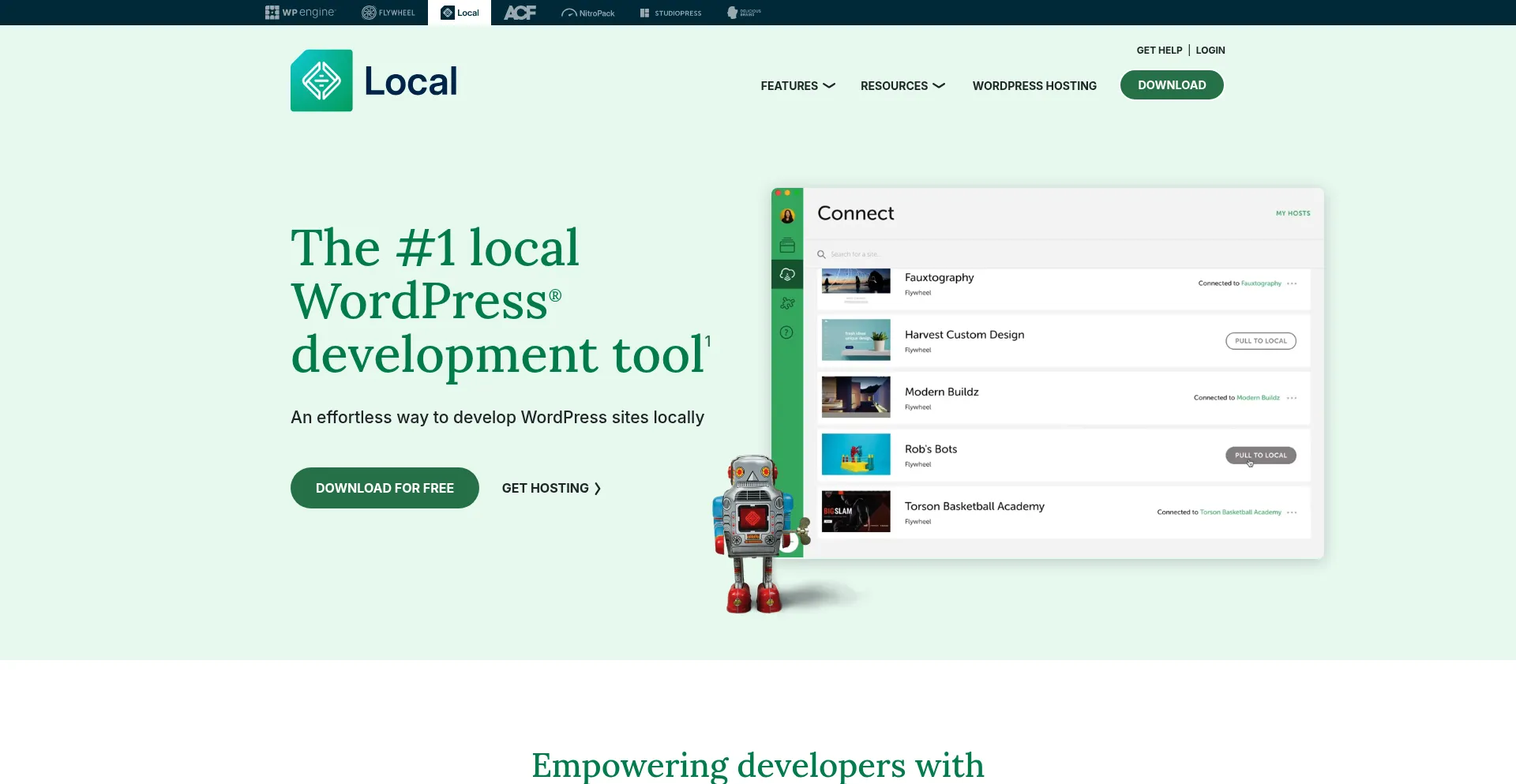1516x784 pixels.
Task: Select the Harvest Custom Design thumbnail
Action: pyautogui.click(x=856, y=339)
